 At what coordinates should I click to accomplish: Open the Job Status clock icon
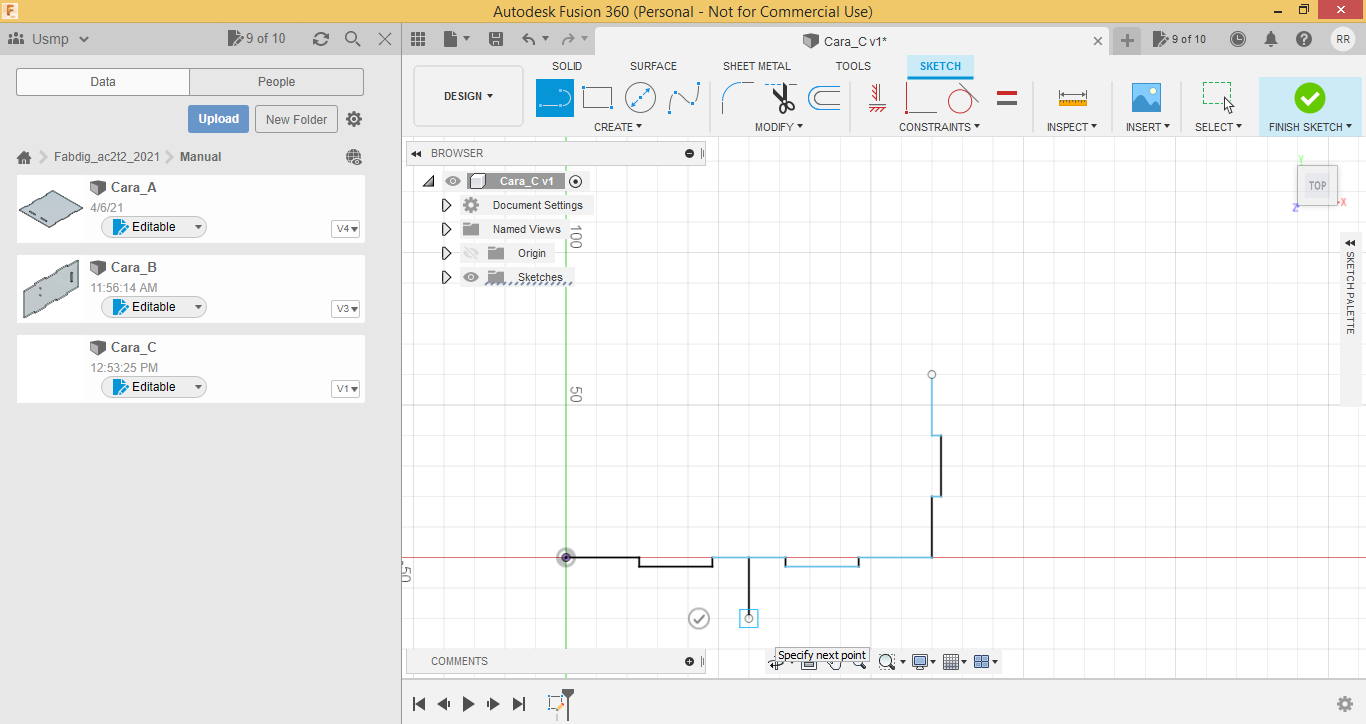(1238, 39)
